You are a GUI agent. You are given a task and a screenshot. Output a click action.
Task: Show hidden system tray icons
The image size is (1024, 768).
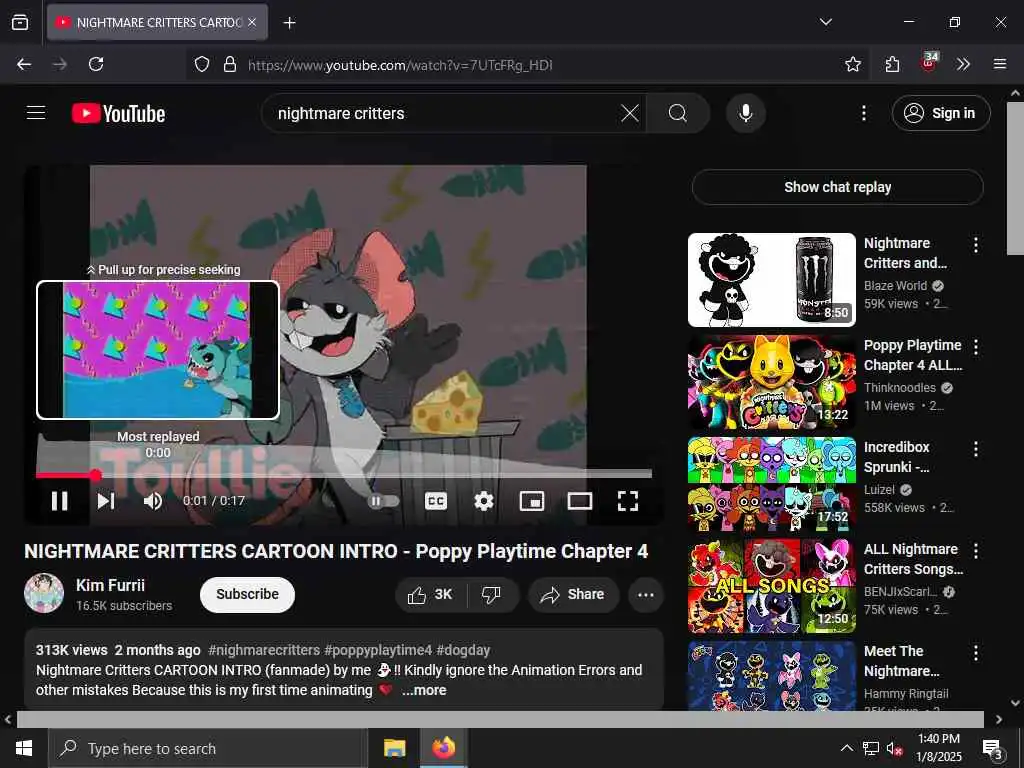click(x=846, y=748)
